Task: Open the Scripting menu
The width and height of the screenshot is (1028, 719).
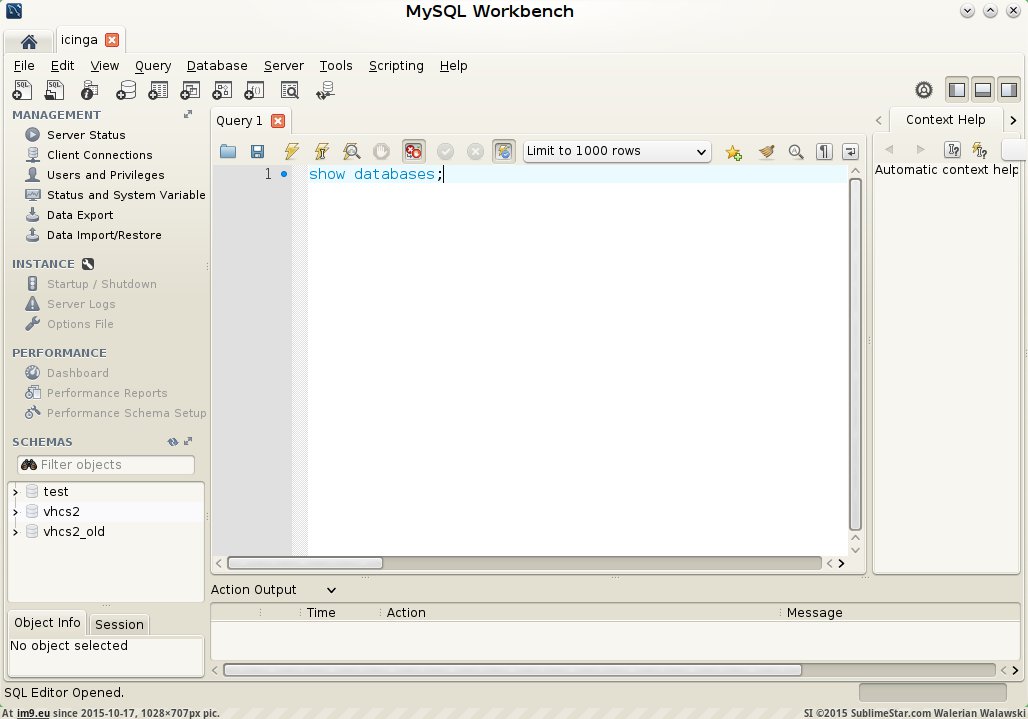Action: pyautogui.click(x=396, y=66)
